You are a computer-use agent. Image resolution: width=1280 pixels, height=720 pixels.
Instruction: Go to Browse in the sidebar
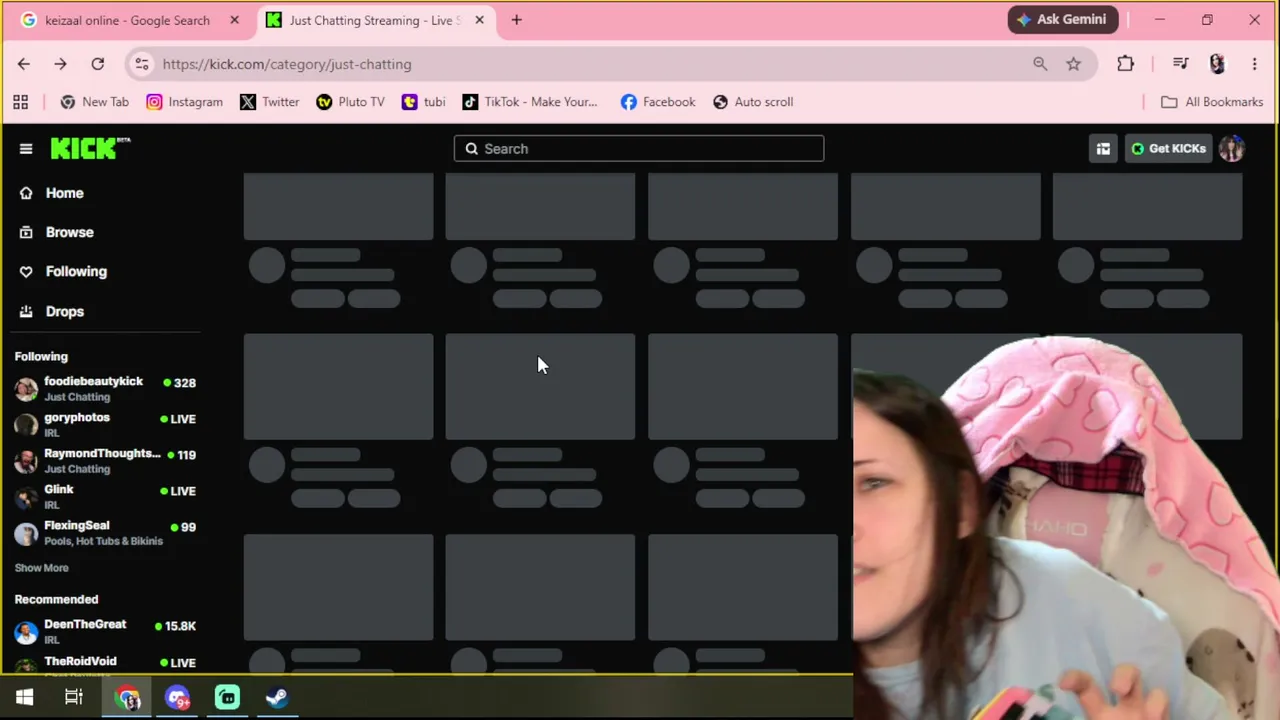pos(69,232)
